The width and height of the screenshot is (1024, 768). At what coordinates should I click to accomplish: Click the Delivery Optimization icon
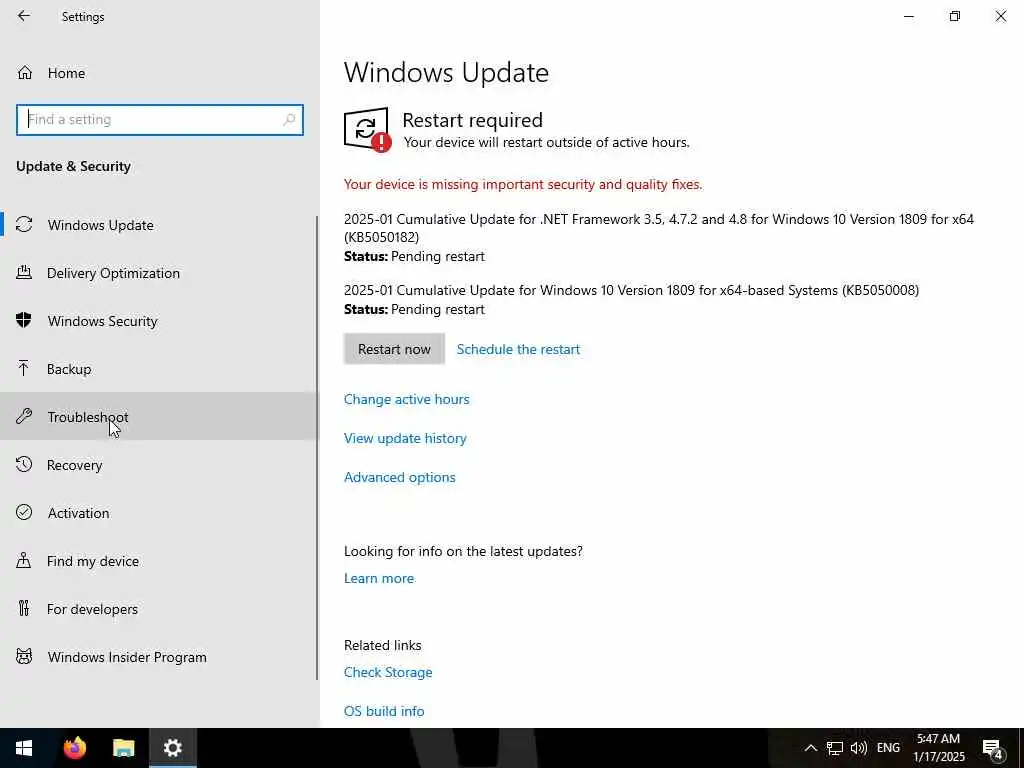click(24, 272)
